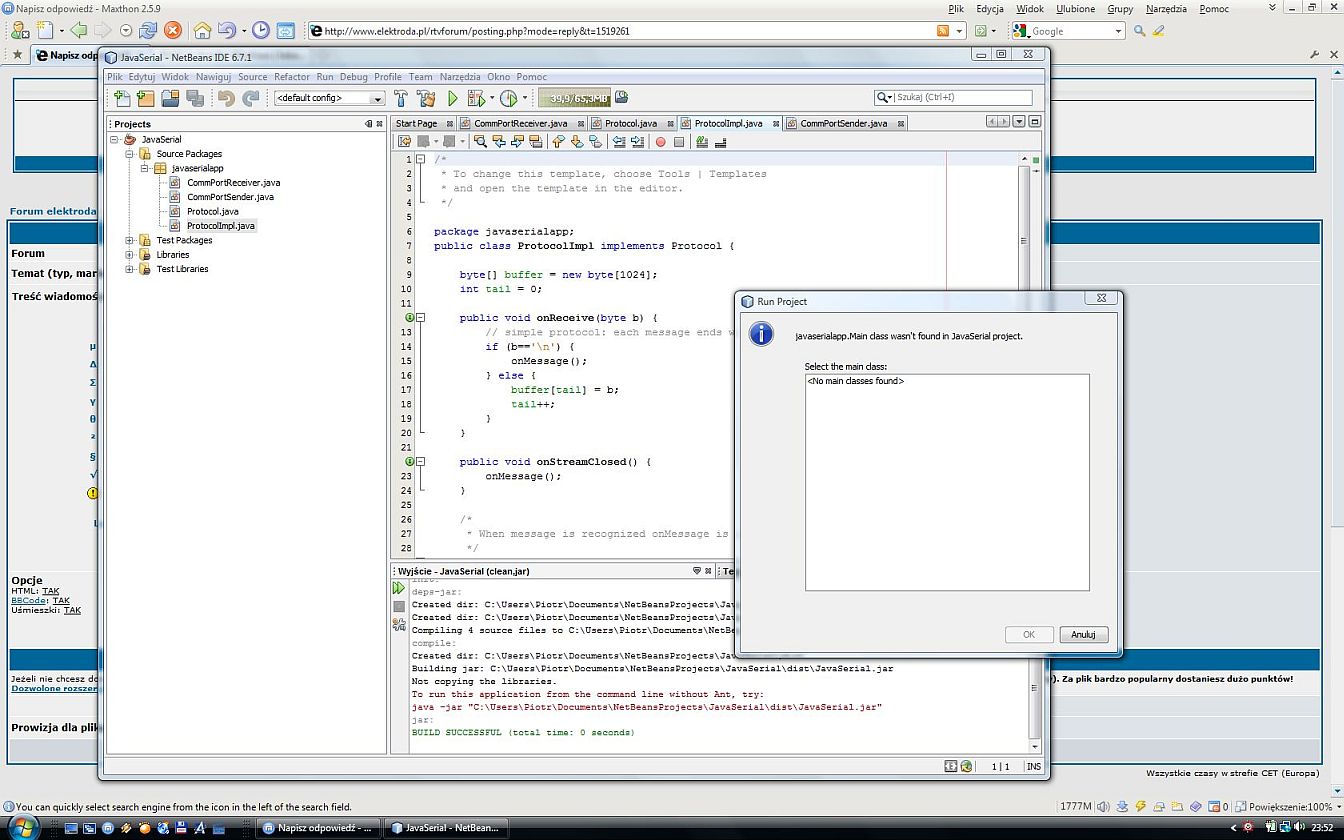Image resolution: width=1344 pixels, height=840 pixels.
Task: Collapse Source Packages node
Action: point(129,154)
